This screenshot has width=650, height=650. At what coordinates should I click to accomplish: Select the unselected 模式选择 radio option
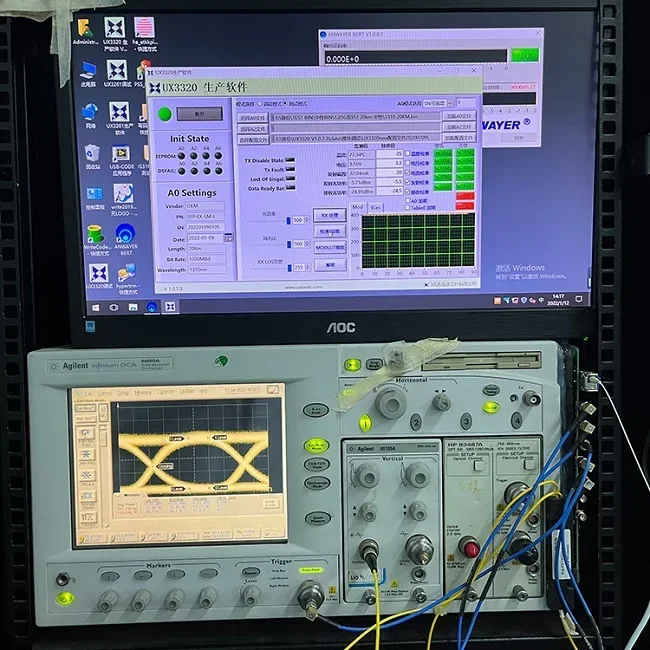point(260,103)
